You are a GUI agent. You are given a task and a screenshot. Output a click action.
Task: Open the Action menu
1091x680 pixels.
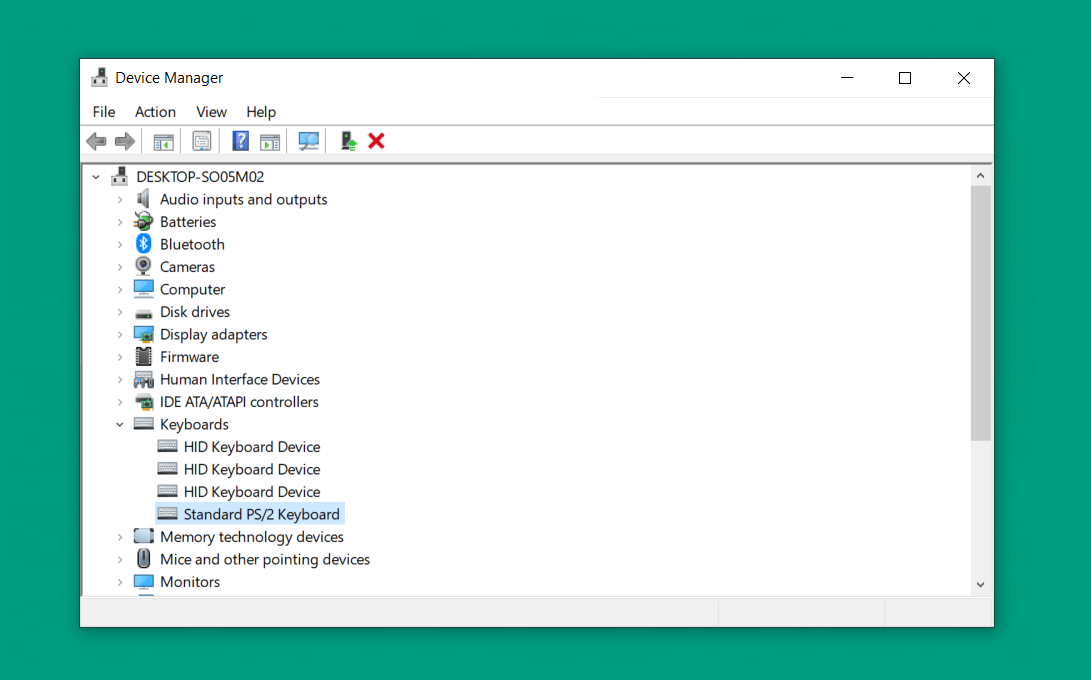click(155, 111)
